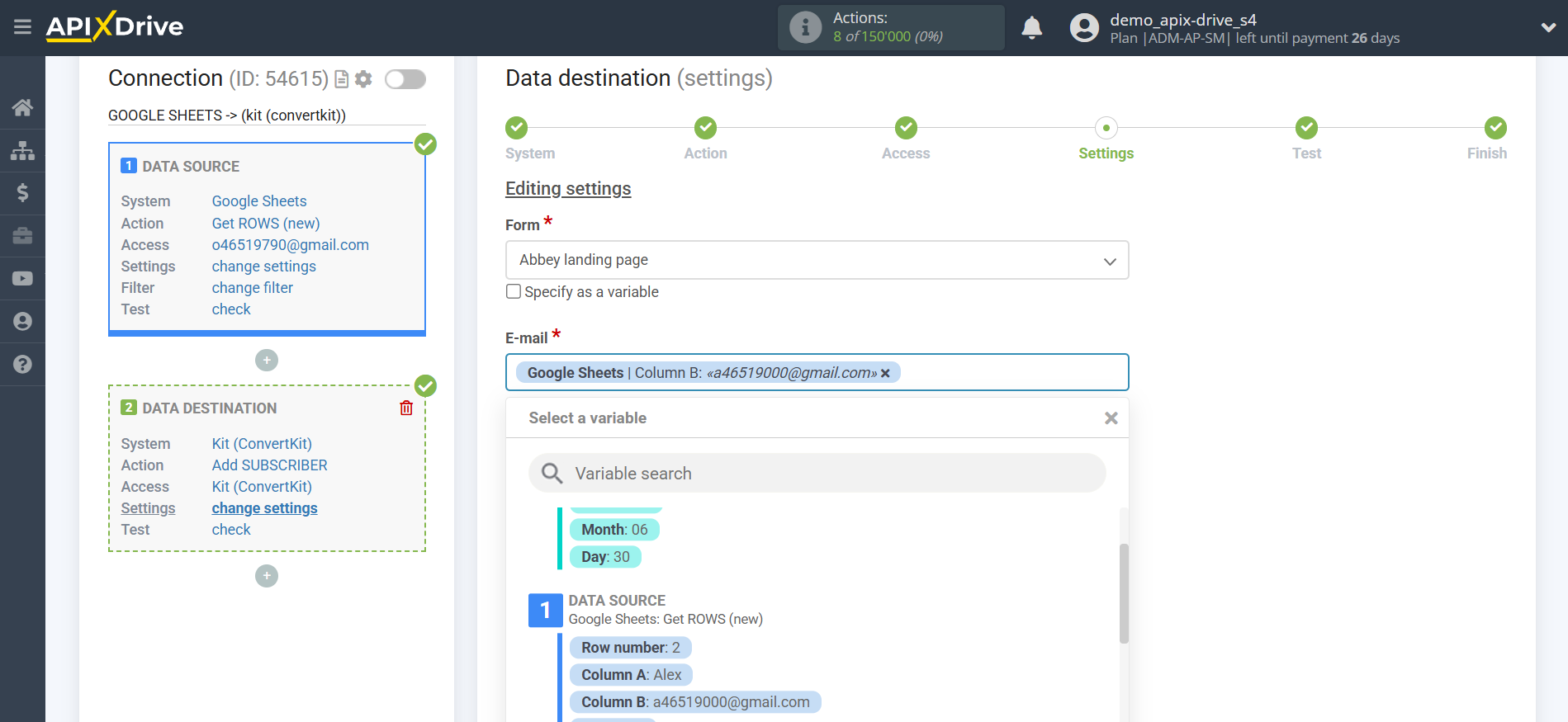This screenshot has height=722, width=1568.
Task: Add a step below Data Source block
Action: [x=267, y=361]
